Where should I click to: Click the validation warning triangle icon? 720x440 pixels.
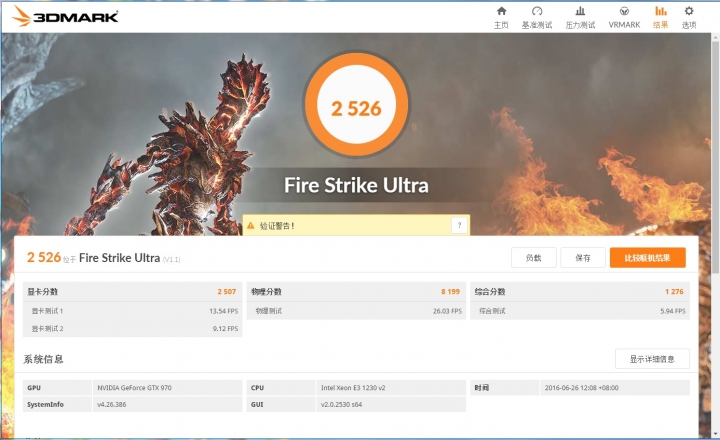click(251, 226)
